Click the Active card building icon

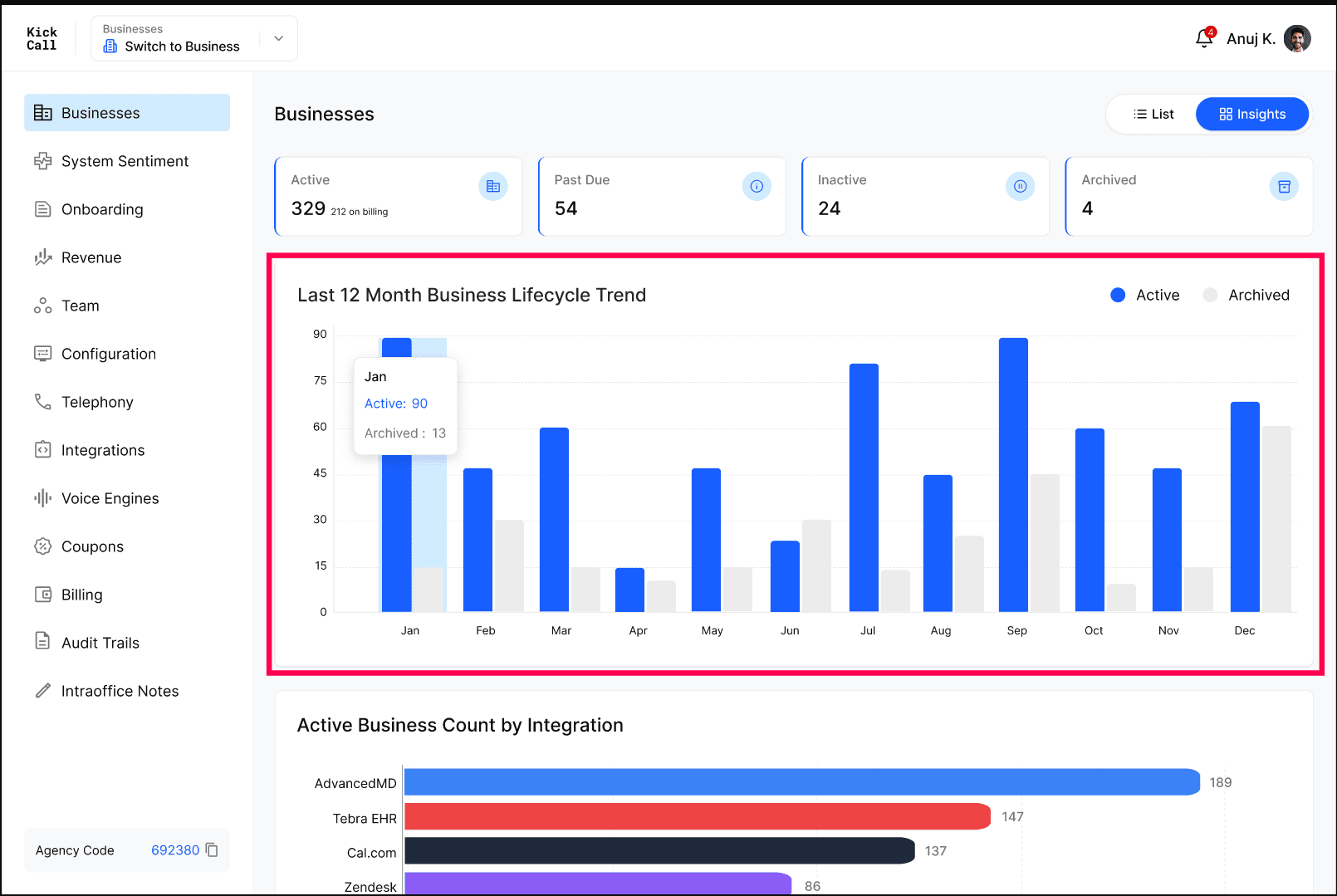[x=493, y=186]
